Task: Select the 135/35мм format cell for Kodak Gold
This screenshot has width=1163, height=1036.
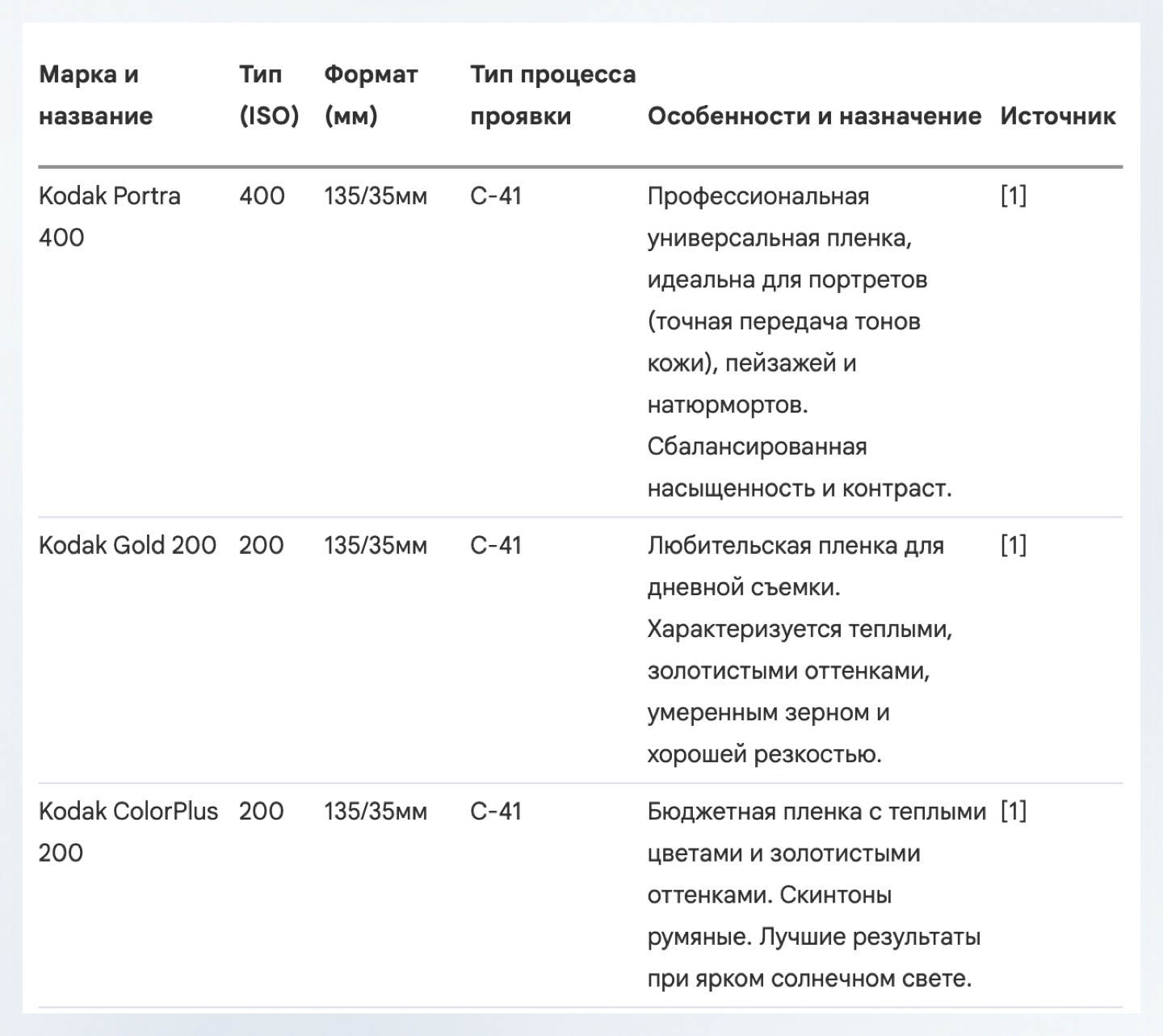Action: pos(376,546)
